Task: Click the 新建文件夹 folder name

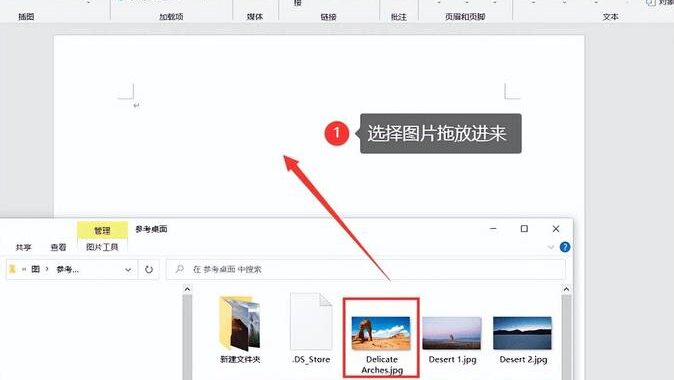Action: point(240,359)
